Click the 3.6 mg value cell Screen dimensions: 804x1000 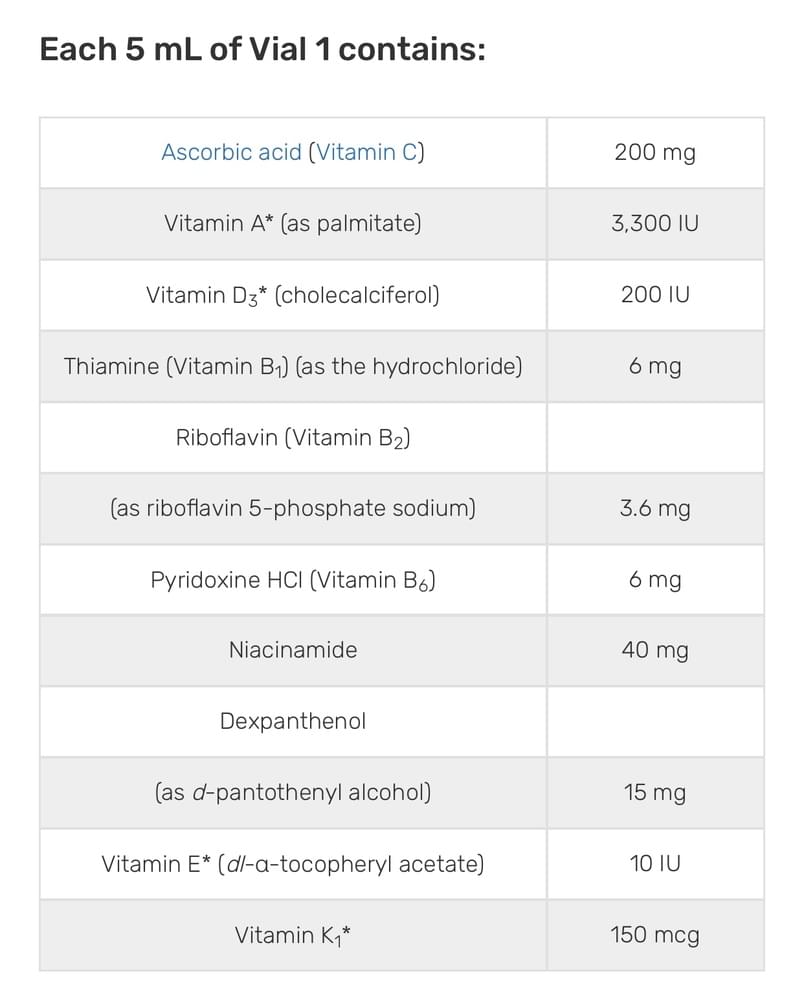655,508
